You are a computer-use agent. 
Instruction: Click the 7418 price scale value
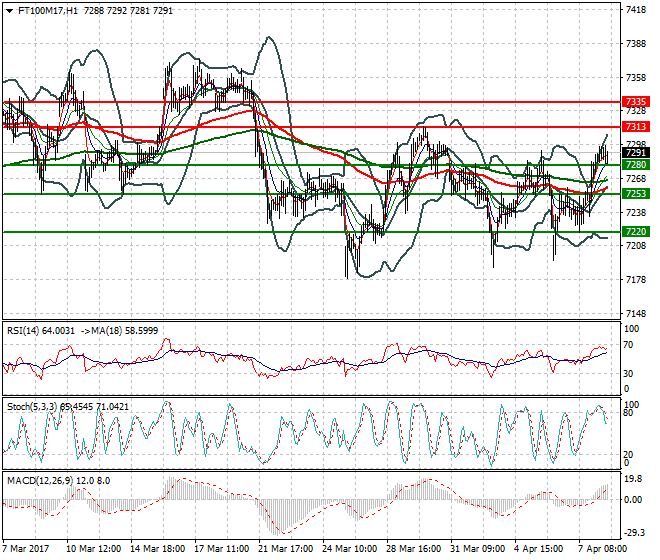coord(636,10)
